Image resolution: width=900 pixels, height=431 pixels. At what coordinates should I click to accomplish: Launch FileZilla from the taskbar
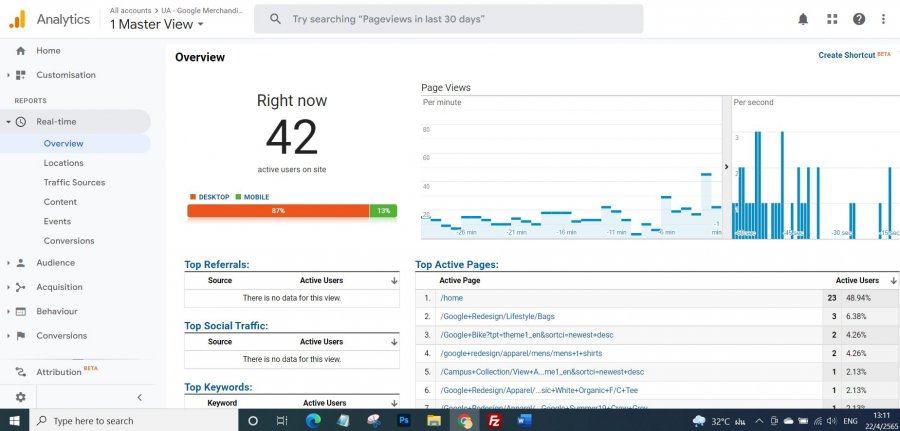[x=494, y=421]
